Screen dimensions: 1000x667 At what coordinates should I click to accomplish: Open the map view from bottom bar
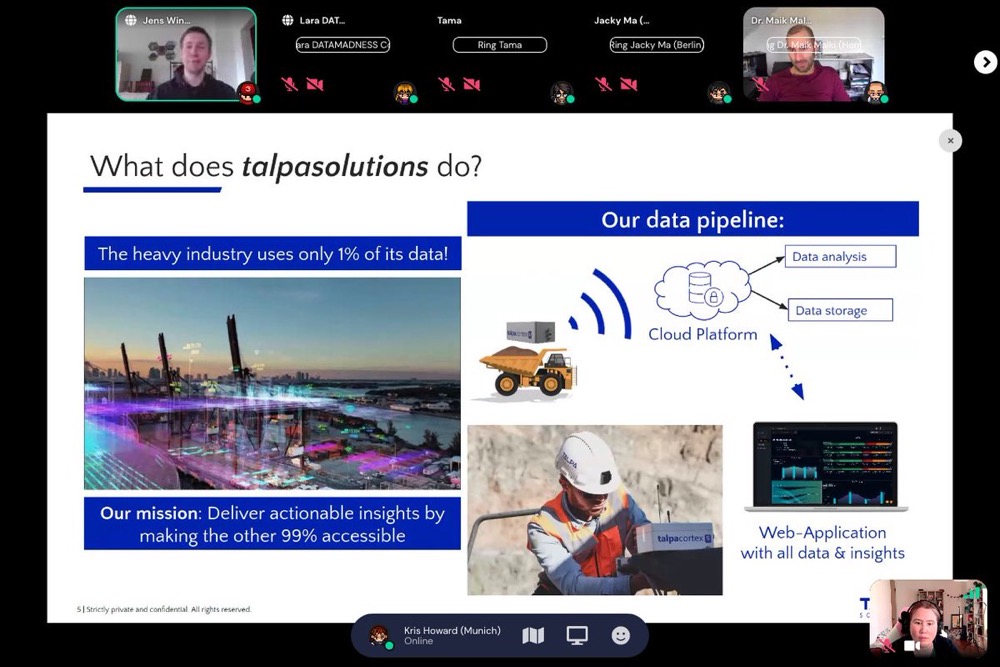click(533, 635)
